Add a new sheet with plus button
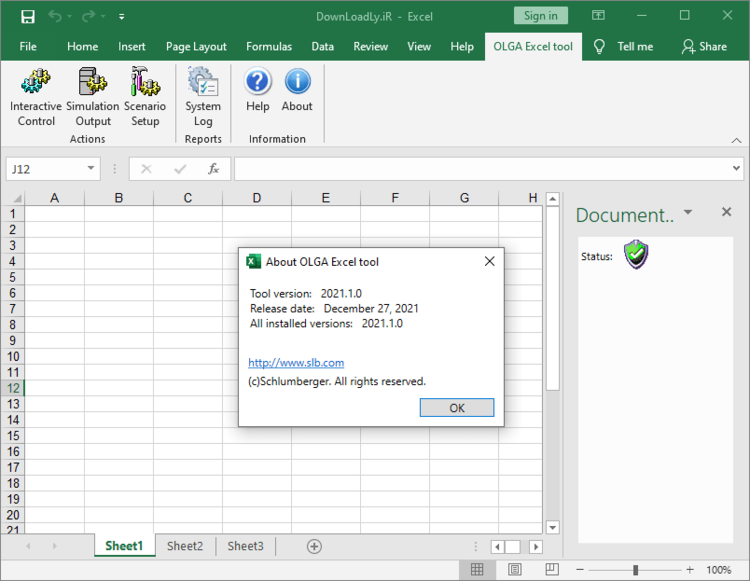750x581 pixels. (314, 546)
